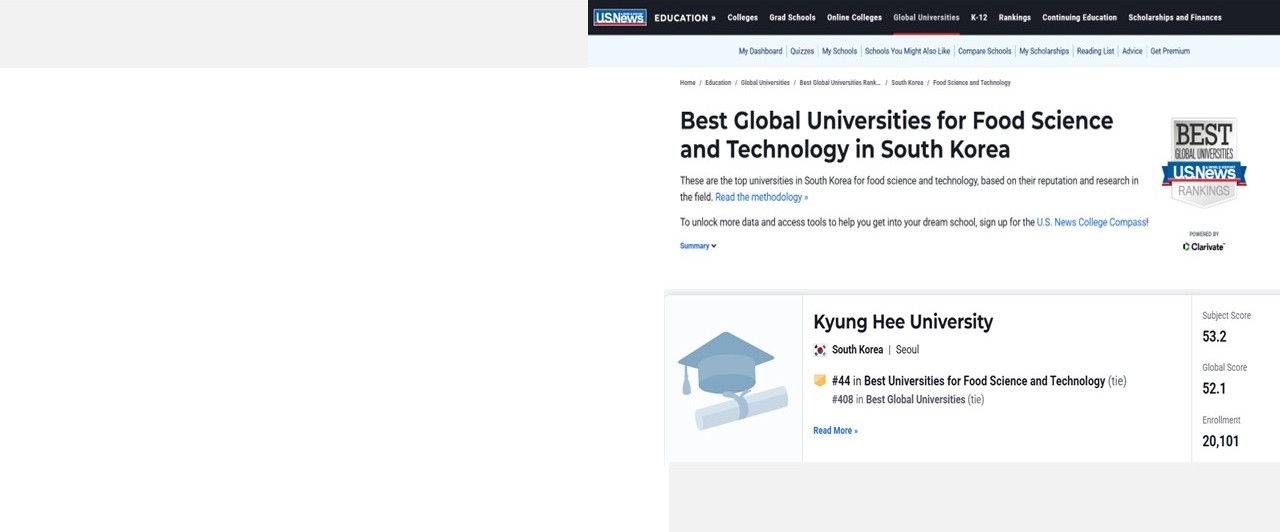Open the Reading List link
The width and height of the screenshot is (1280, 532).
(1096, 51)
